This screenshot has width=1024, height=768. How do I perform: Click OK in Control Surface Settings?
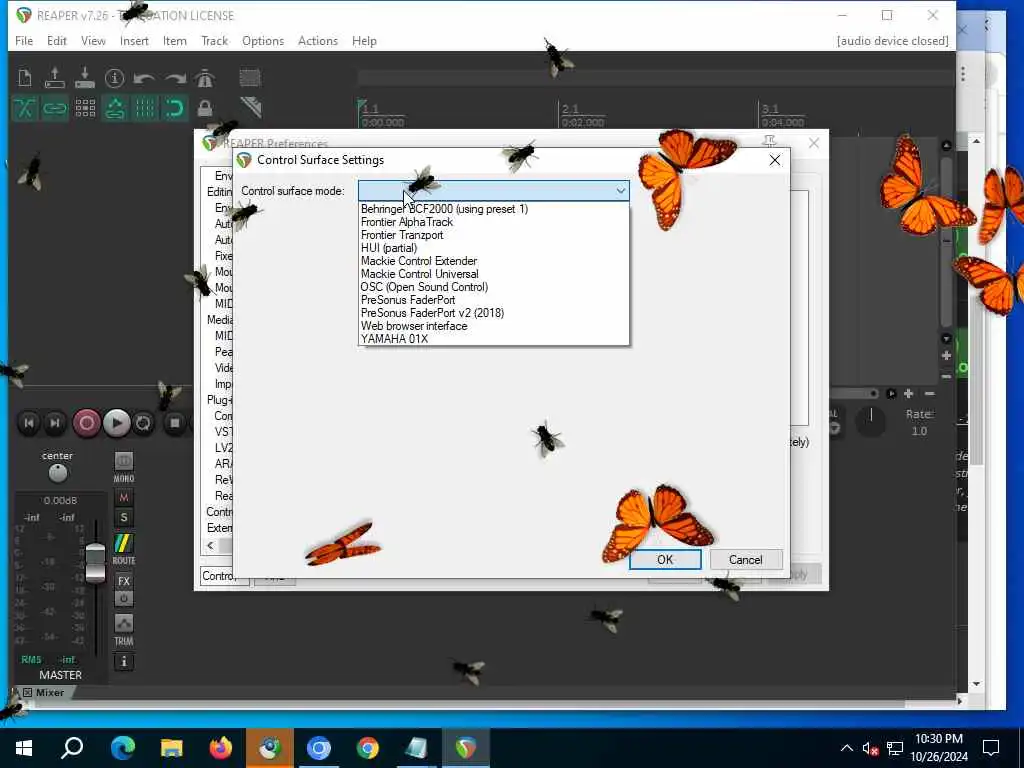coord(665,560)
